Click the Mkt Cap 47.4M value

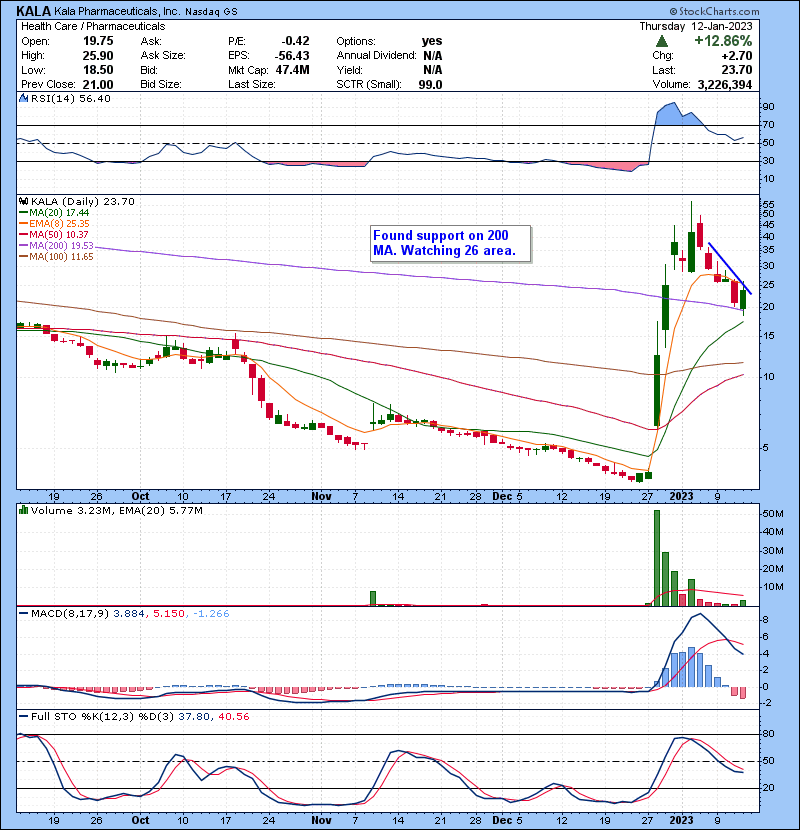click(292, 70)
